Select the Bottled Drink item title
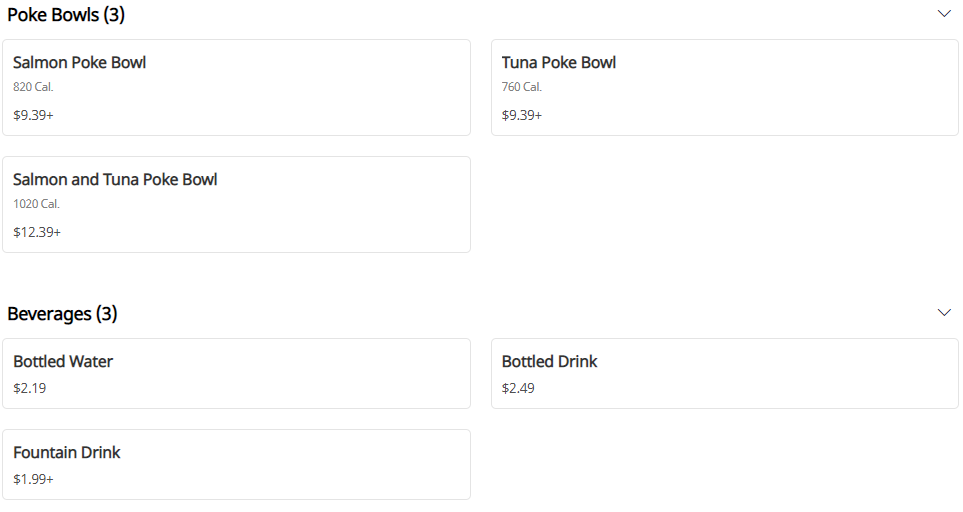The width and height of the screenshot is (963, 512). (x=549, y=362)
